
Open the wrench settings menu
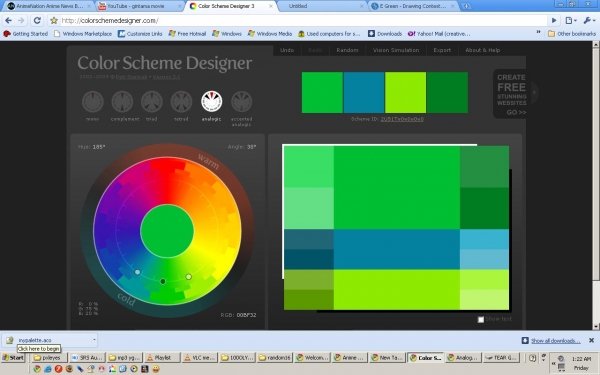[588, 20]
